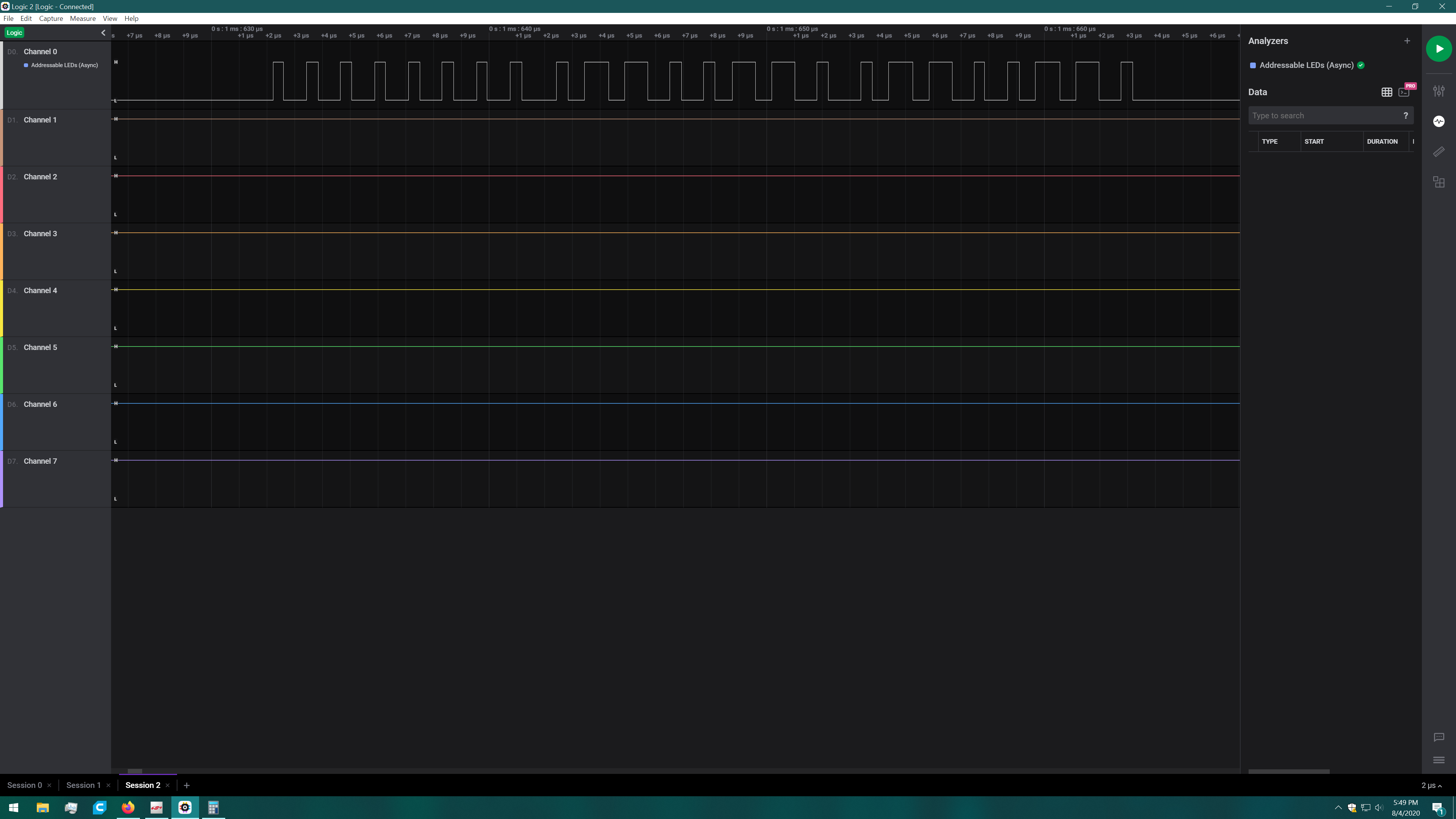Toggle the Addressable LEDs analyzer checkbox
Viewport: 1456px width, 819px height.
(x=1254, y=65)
